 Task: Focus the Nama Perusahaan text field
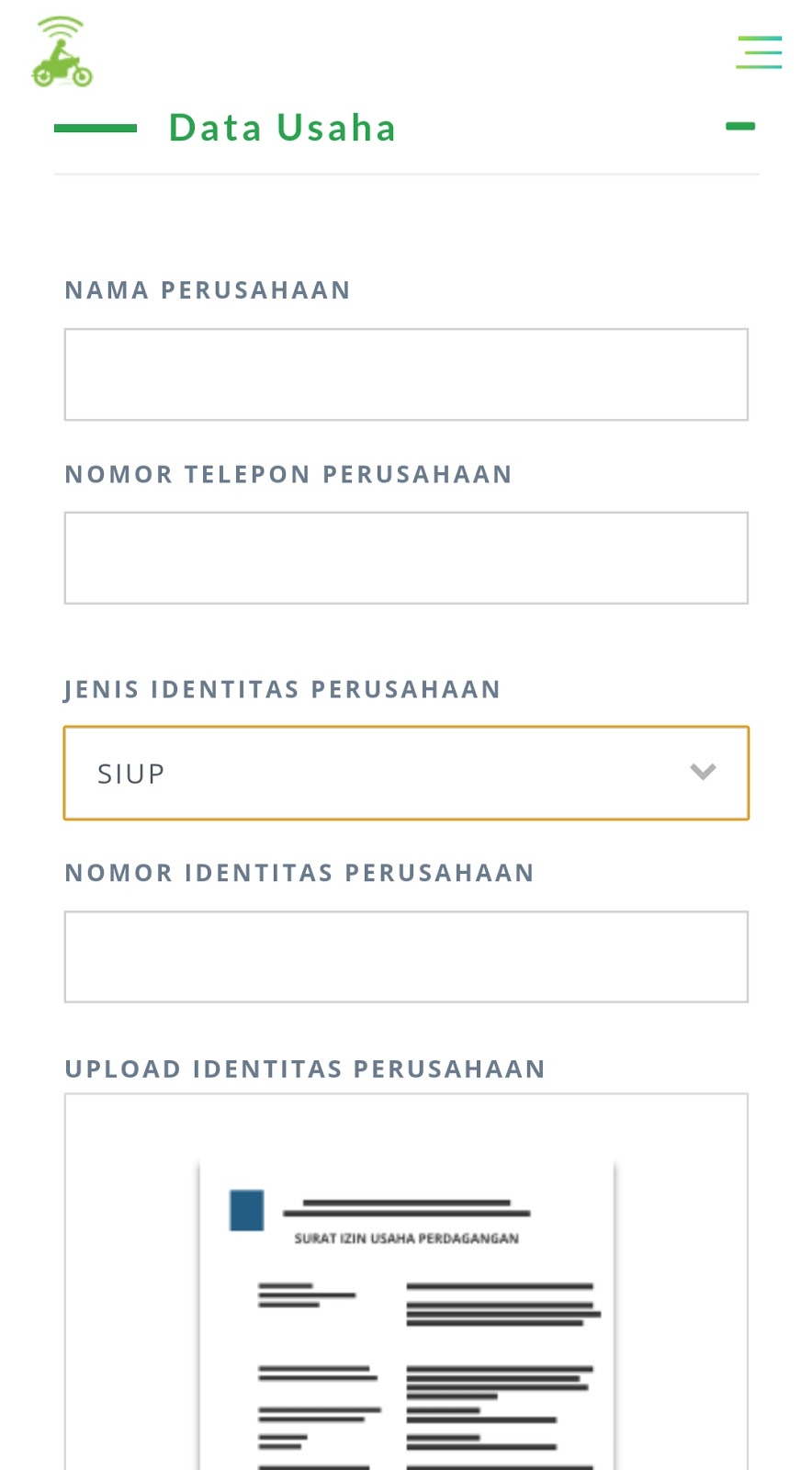pyautogui.click(x=406, y=375)
